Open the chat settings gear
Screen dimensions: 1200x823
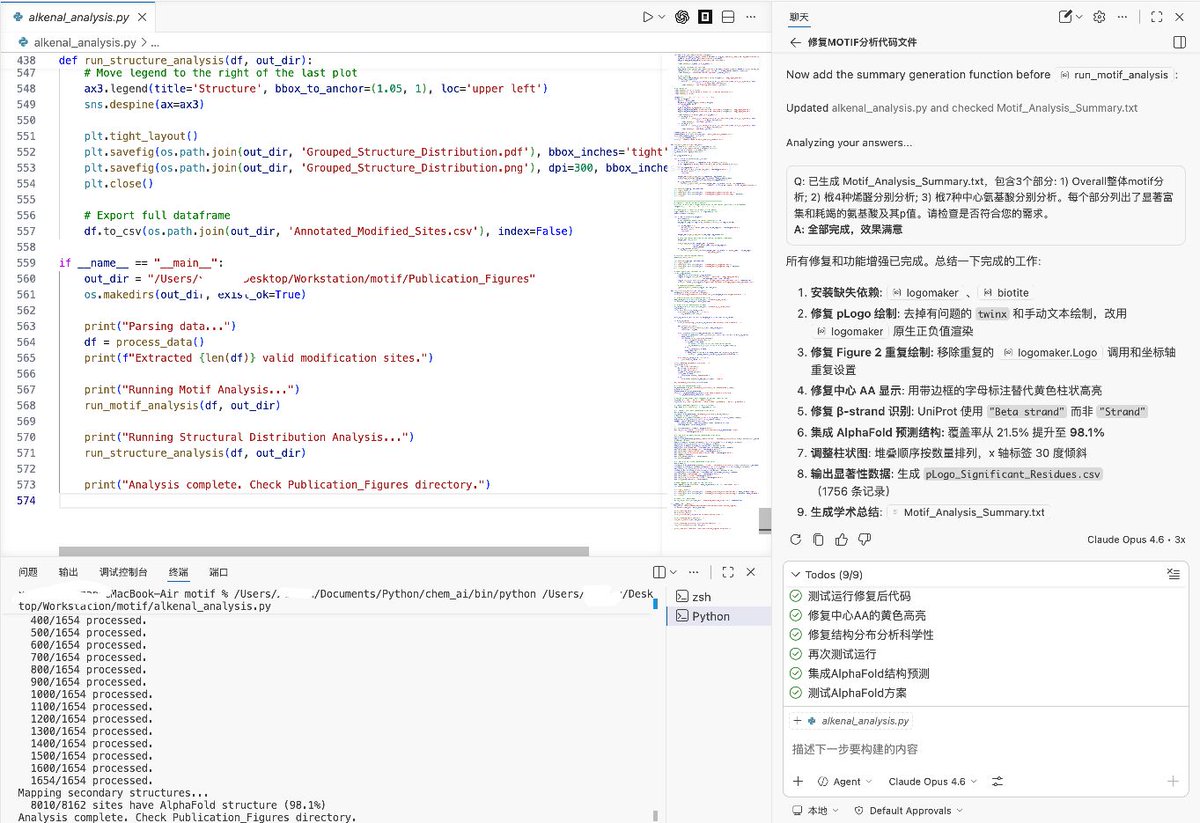point(1099,16)
